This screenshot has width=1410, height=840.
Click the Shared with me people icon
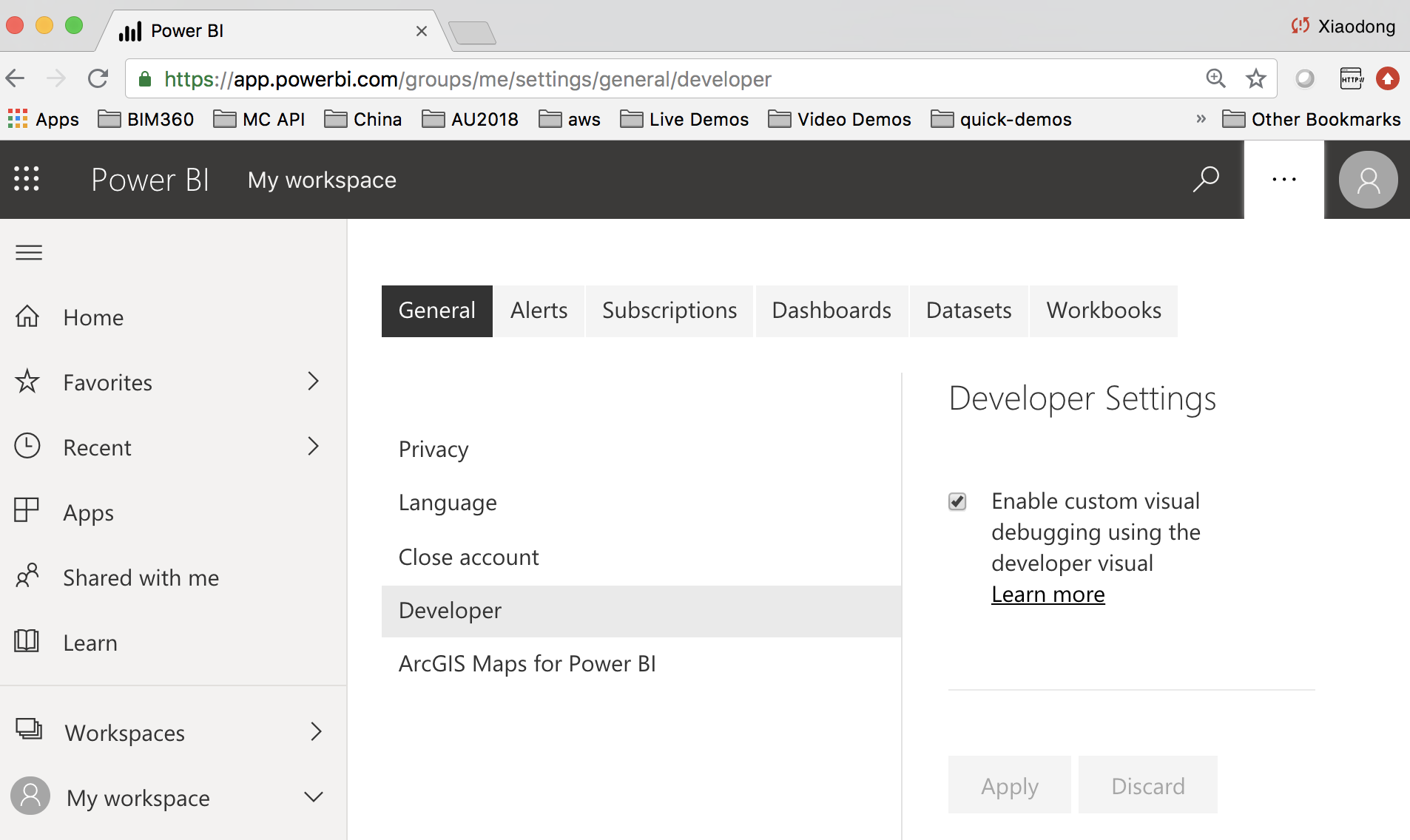27,576
